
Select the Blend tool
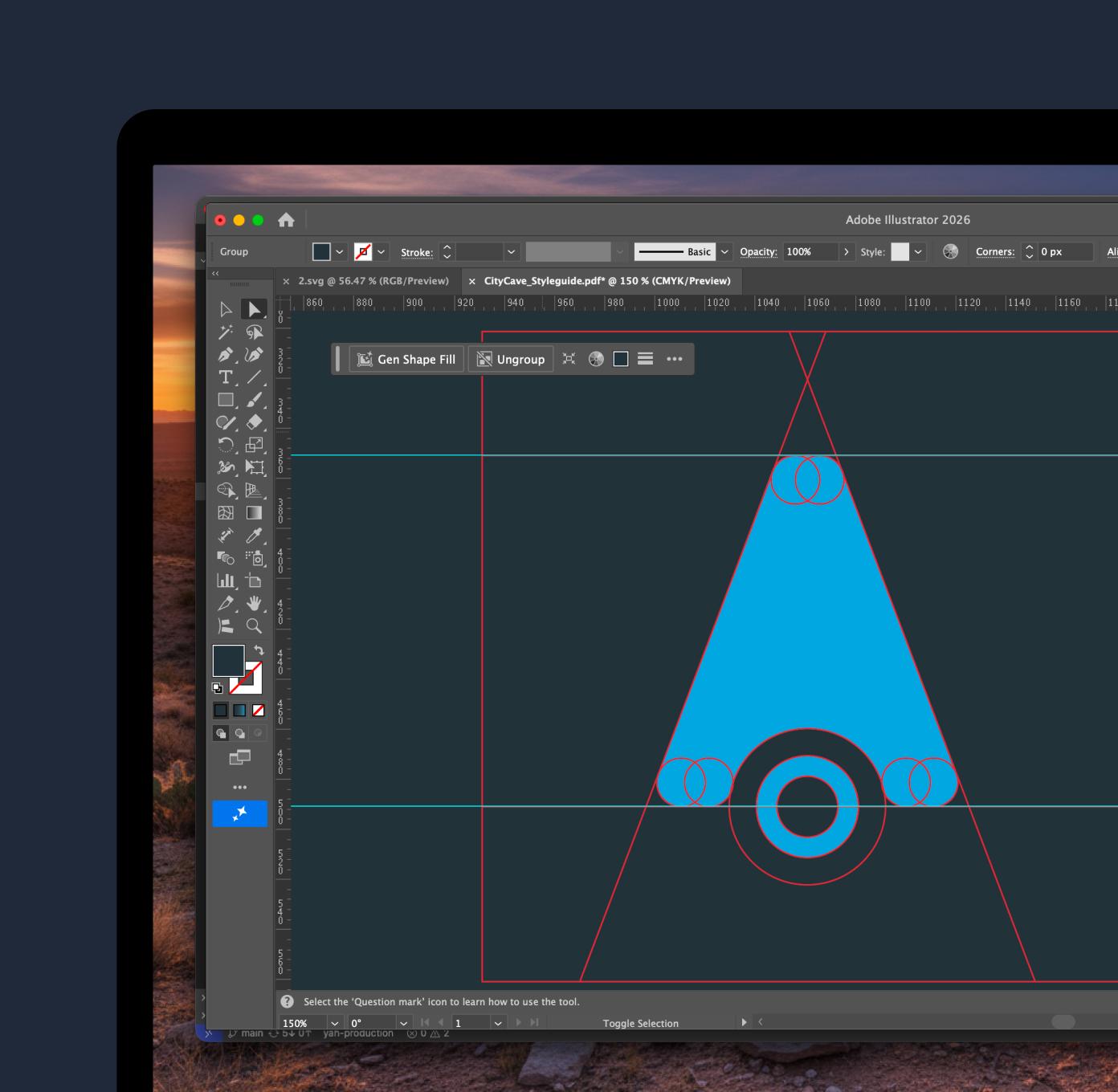pos(226,558)
